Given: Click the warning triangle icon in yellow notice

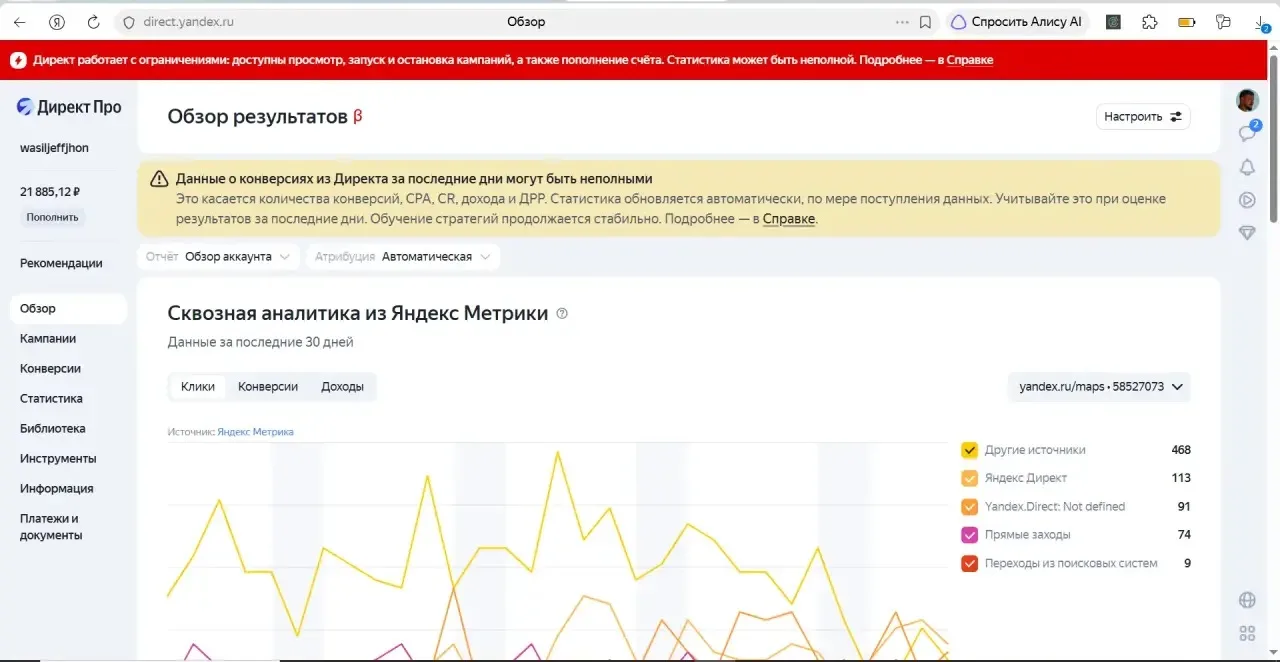Looking at the screenshot, I should (159, 179).
